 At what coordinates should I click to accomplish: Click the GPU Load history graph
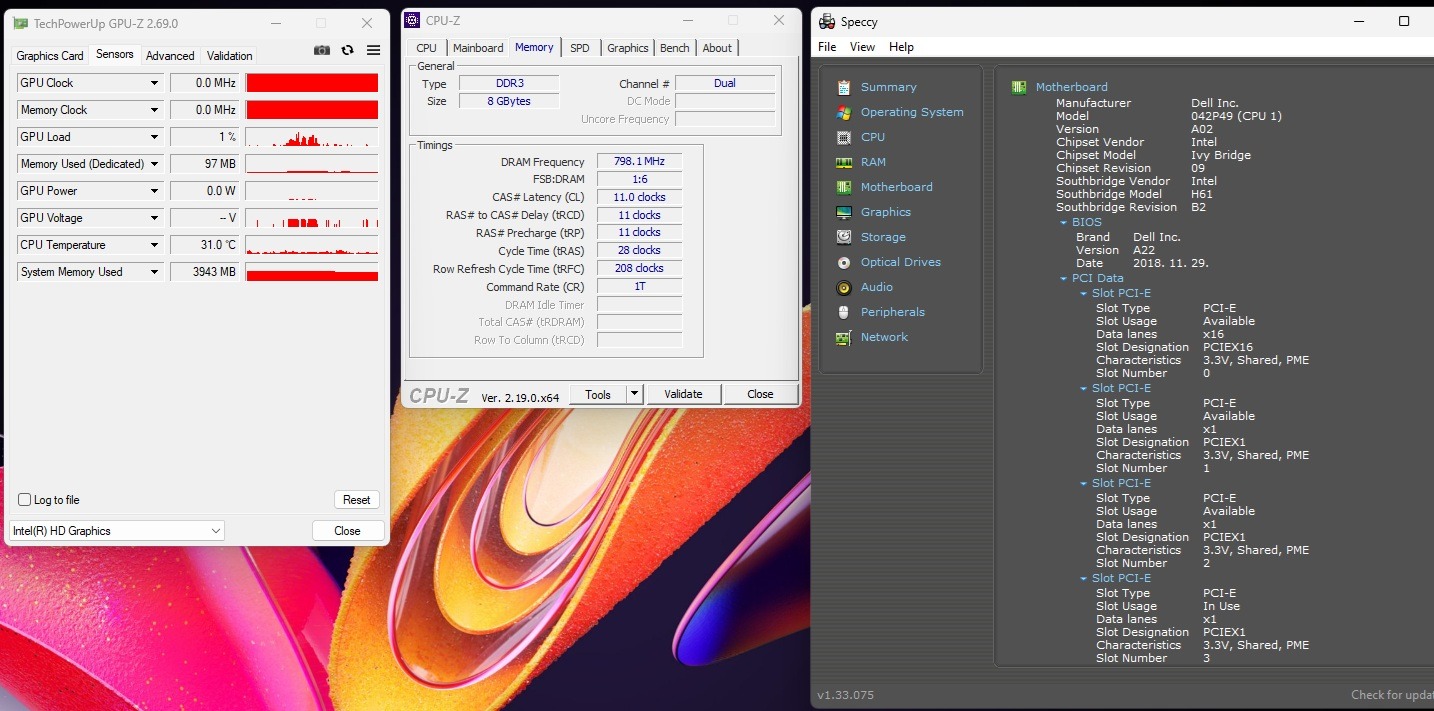[312, 137]
